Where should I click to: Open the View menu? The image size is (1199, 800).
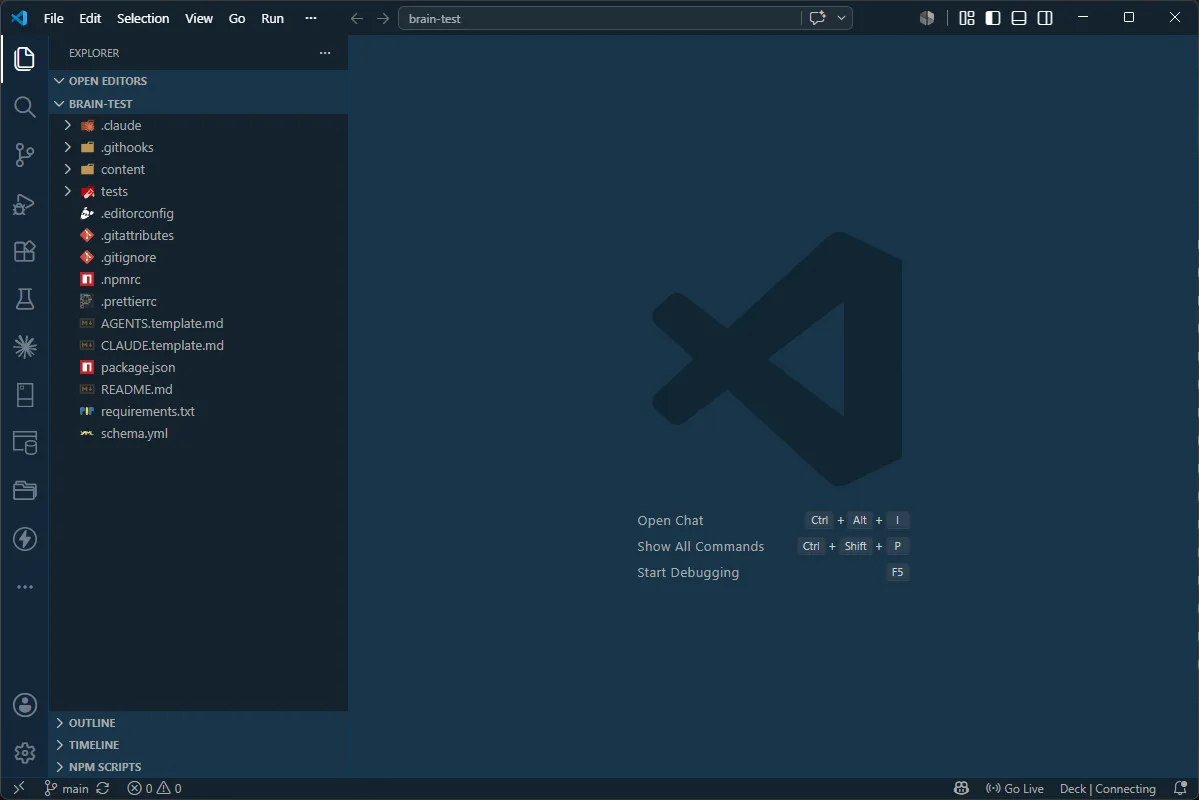point(199,18)
